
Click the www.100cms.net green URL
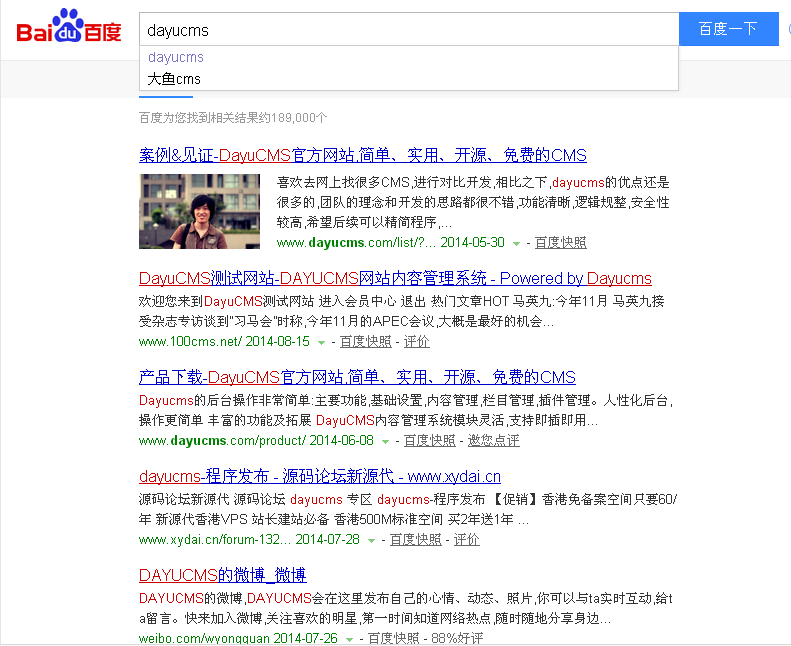pyautogui.click(x=191, y=341)
